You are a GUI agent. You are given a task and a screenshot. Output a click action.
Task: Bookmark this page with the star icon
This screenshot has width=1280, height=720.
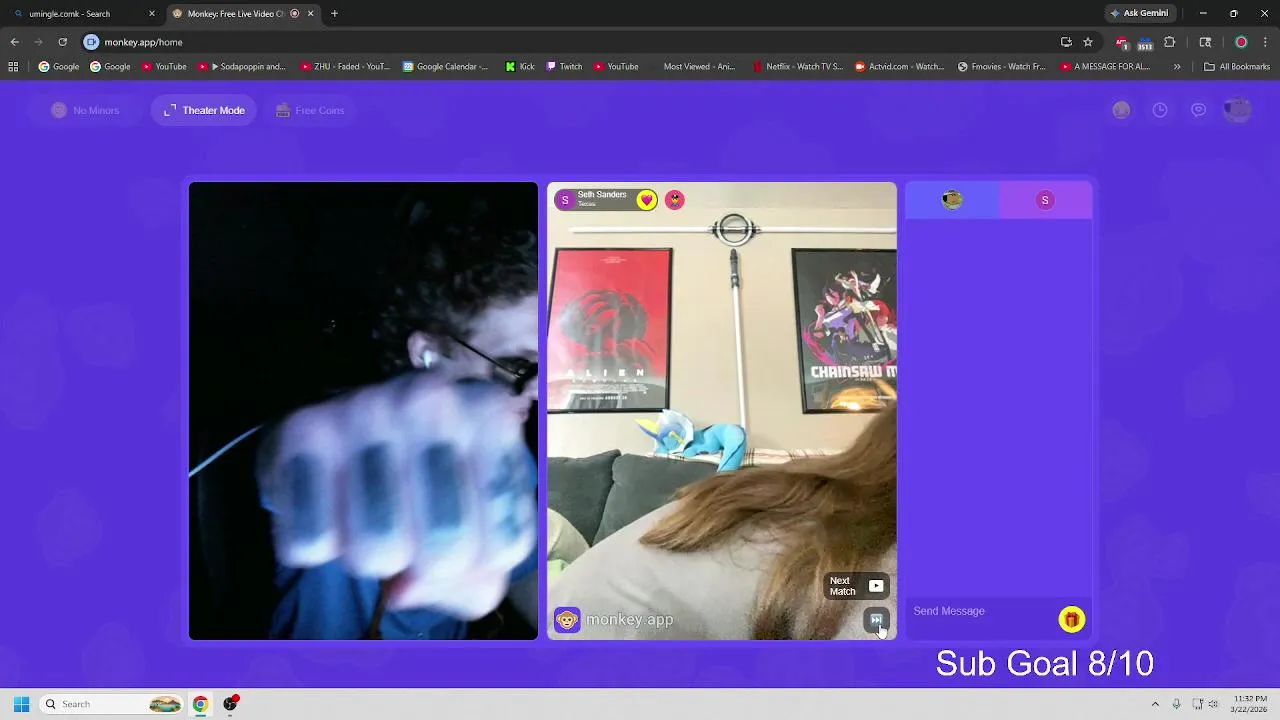[x=1088, y=42]
